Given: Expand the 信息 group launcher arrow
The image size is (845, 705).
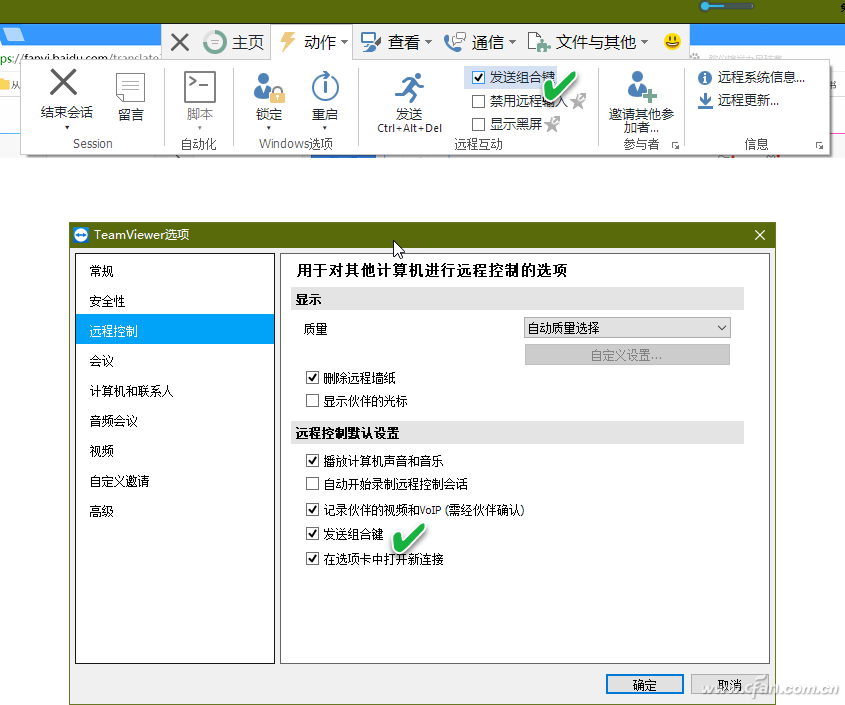Looking at the screenshot, I should pyautogui.click(x=819, y=146).
